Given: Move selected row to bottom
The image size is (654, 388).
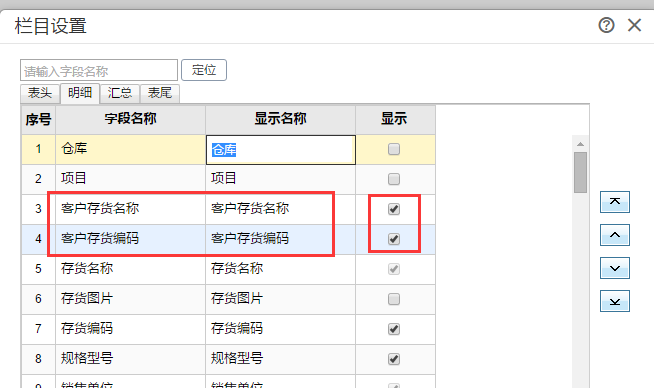Looking at the screenshot, I should [614, 301].
